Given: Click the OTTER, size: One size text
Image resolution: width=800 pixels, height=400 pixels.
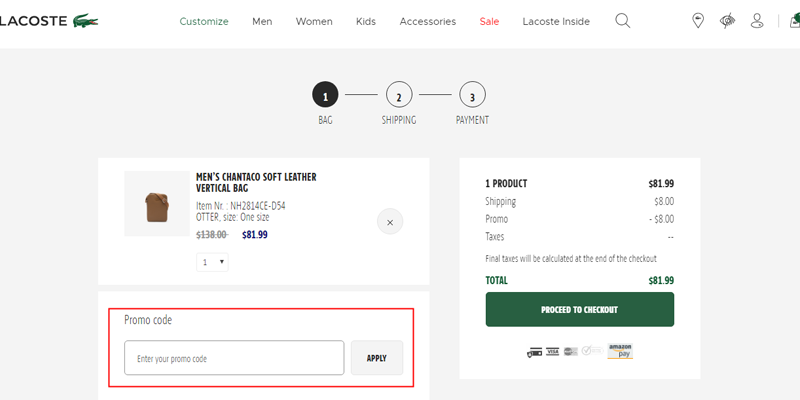Looking at the screenshot, I should tap(233, 217).
